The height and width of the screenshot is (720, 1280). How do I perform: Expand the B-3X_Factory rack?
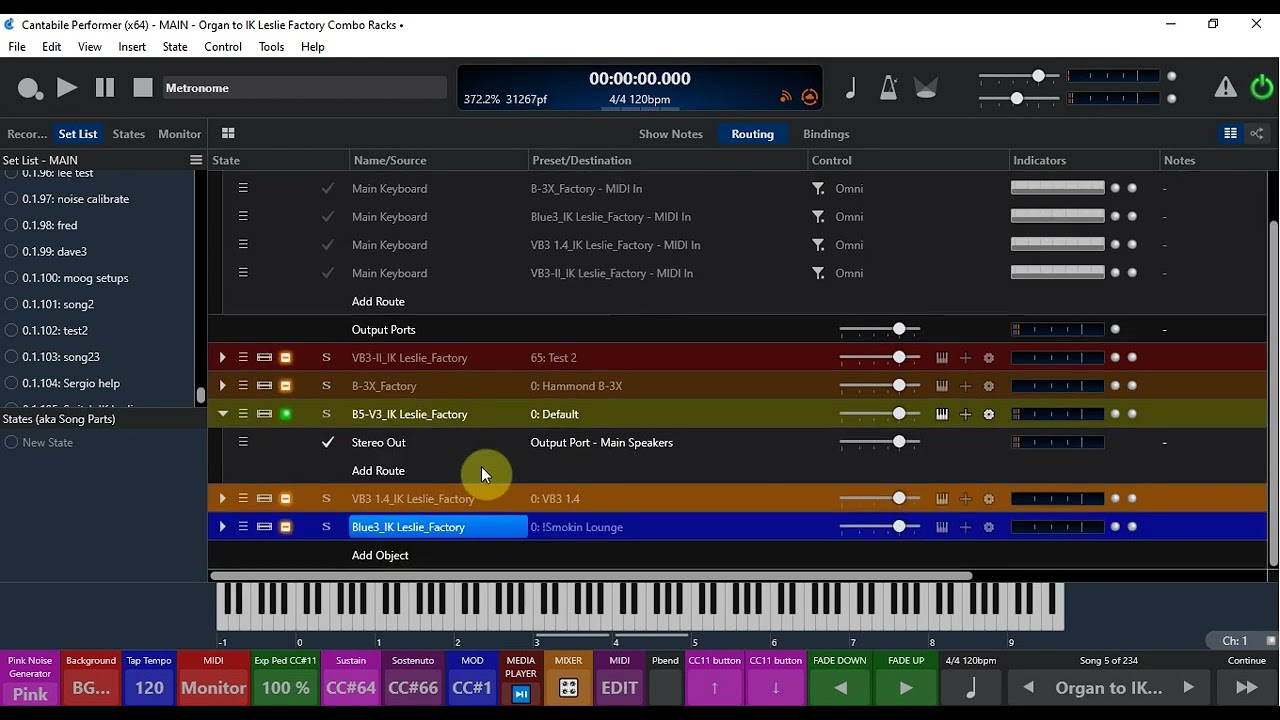click(x=222, y=386)
